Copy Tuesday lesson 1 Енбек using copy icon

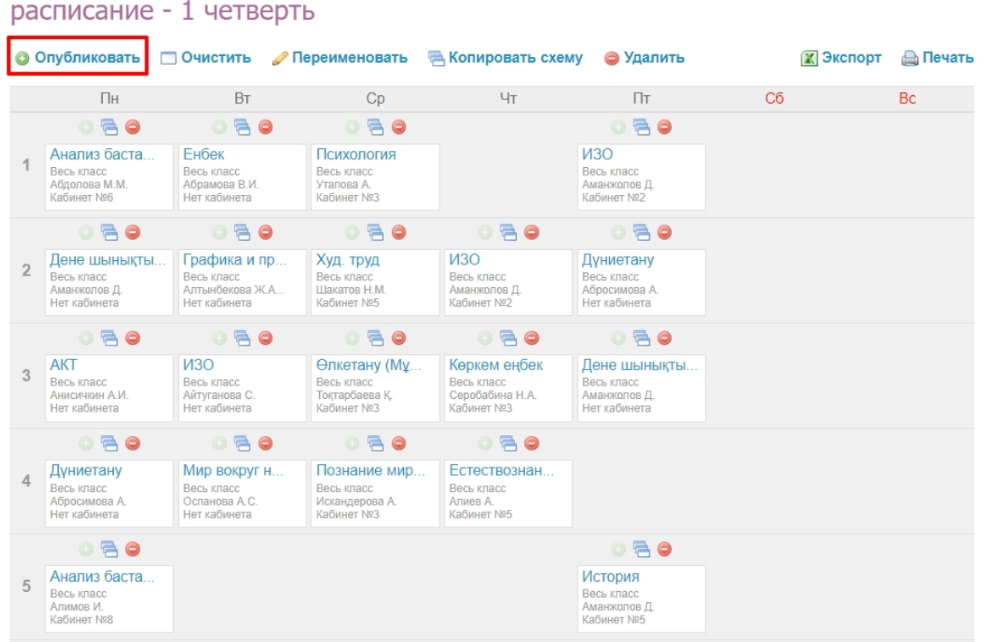coord(242,127)
